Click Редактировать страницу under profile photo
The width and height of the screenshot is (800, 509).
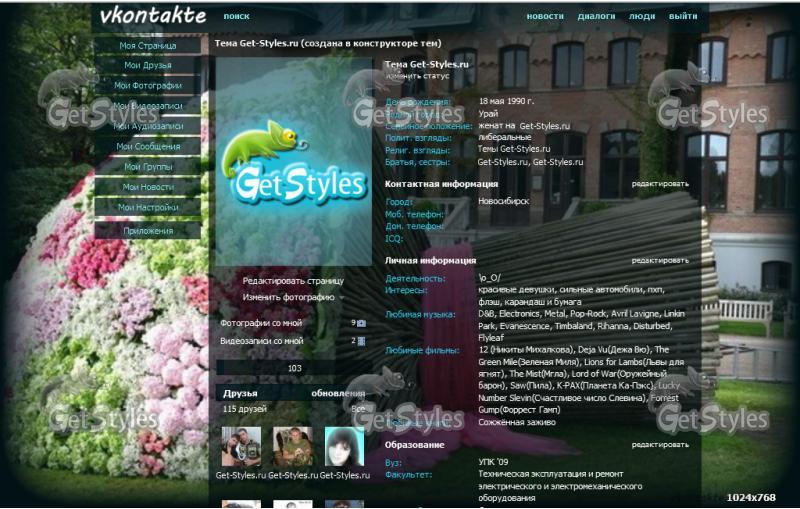click(293, 281)
